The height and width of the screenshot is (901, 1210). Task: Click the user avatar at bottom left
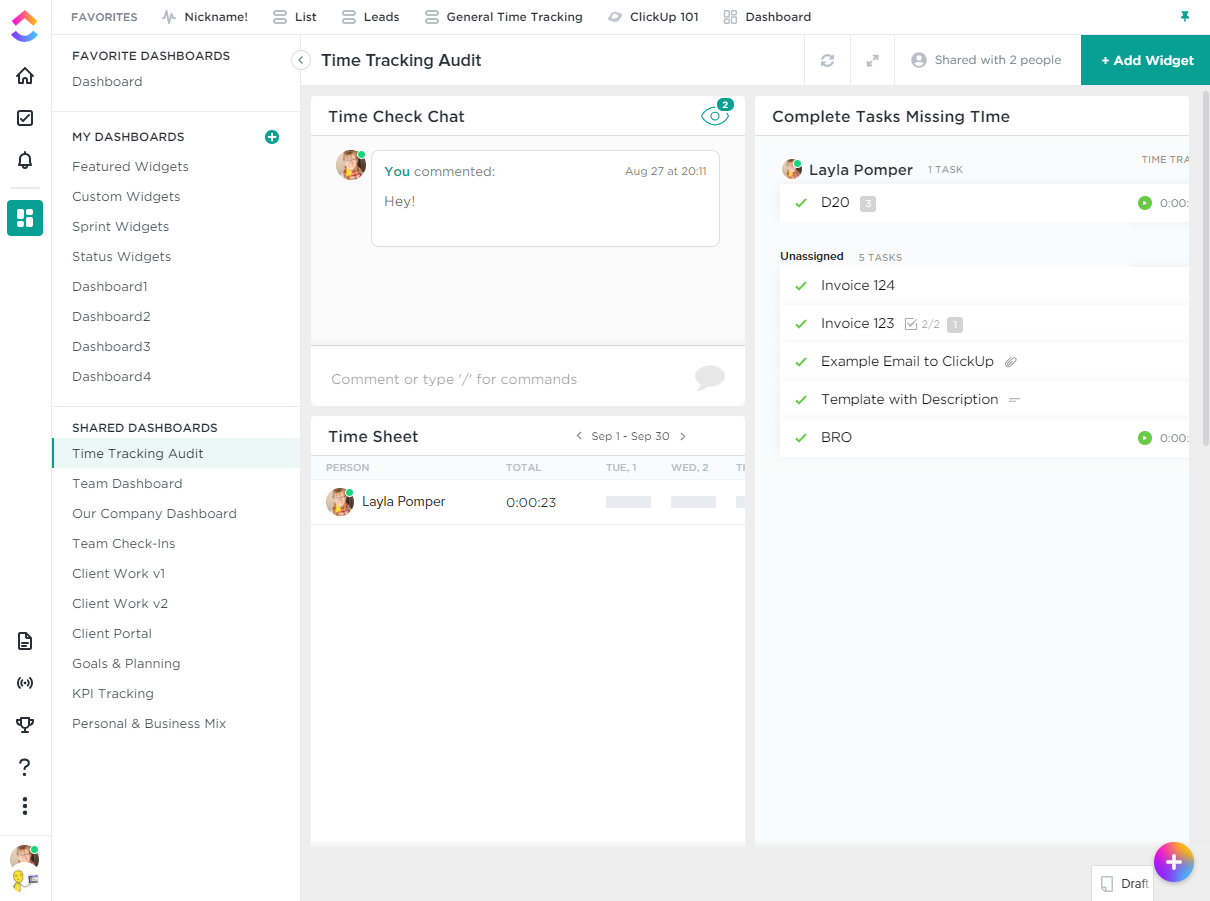coord(24,859)
